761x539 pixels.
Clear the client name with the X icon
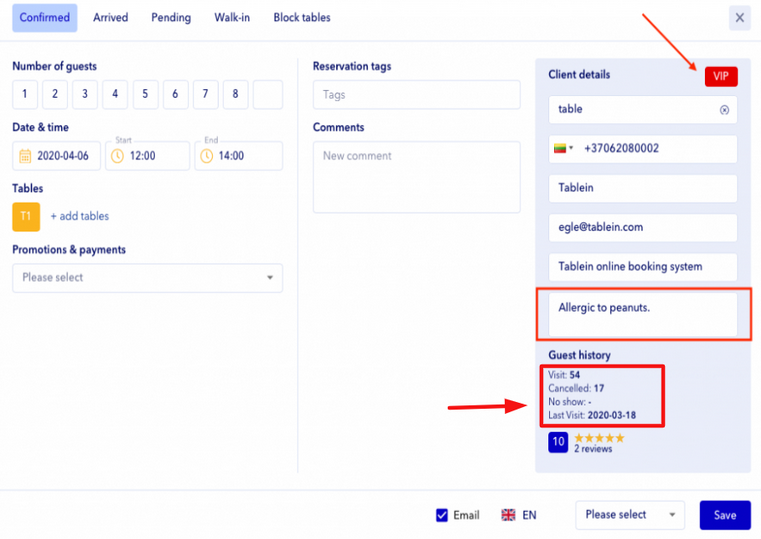725,110
